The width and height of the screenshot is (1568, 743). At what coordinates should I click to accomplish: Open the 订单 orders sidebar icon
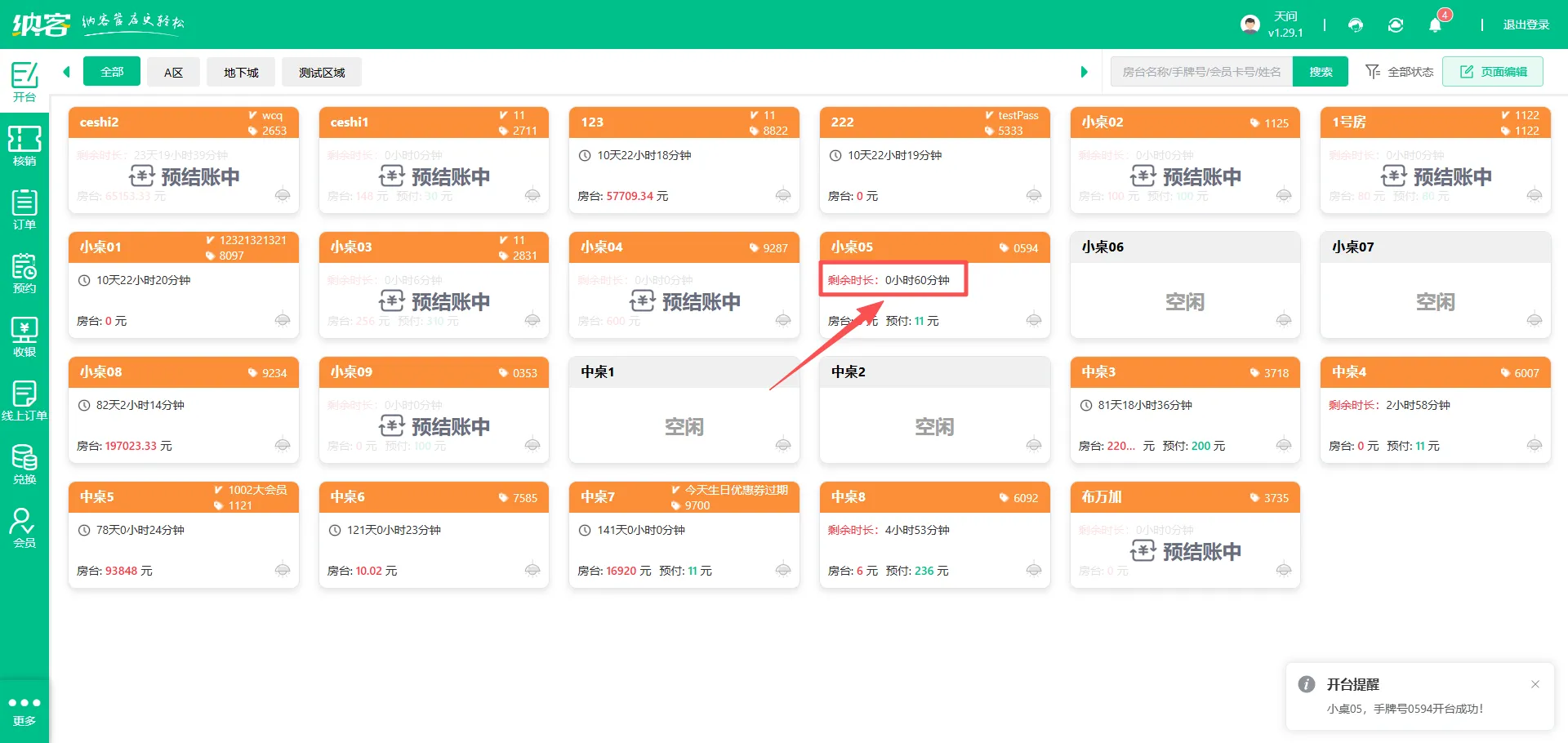pyautogui.click(x=24, y=209)
